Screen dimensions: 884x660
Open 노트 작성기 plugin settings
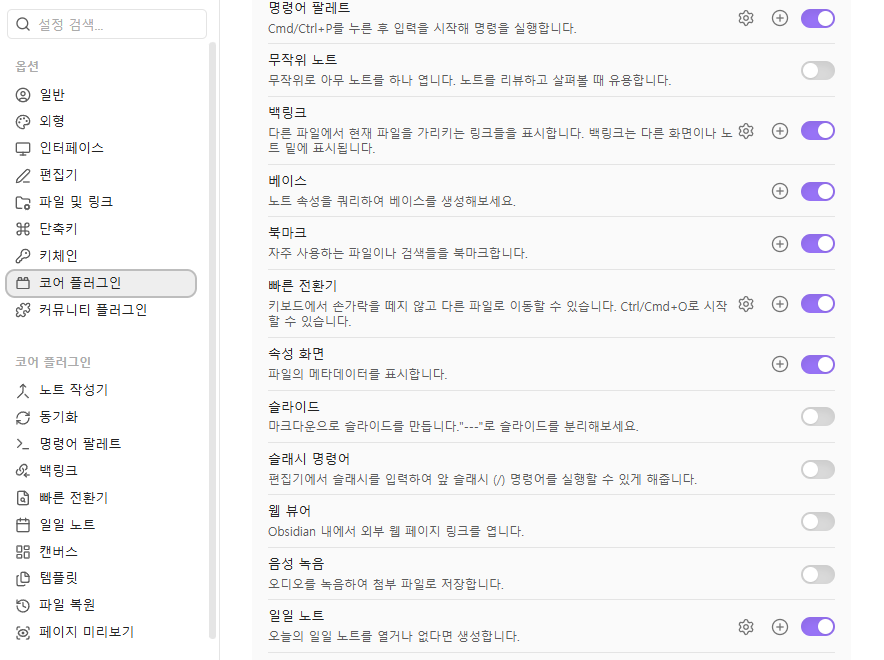pyautogui.click(x=101, y=390)
